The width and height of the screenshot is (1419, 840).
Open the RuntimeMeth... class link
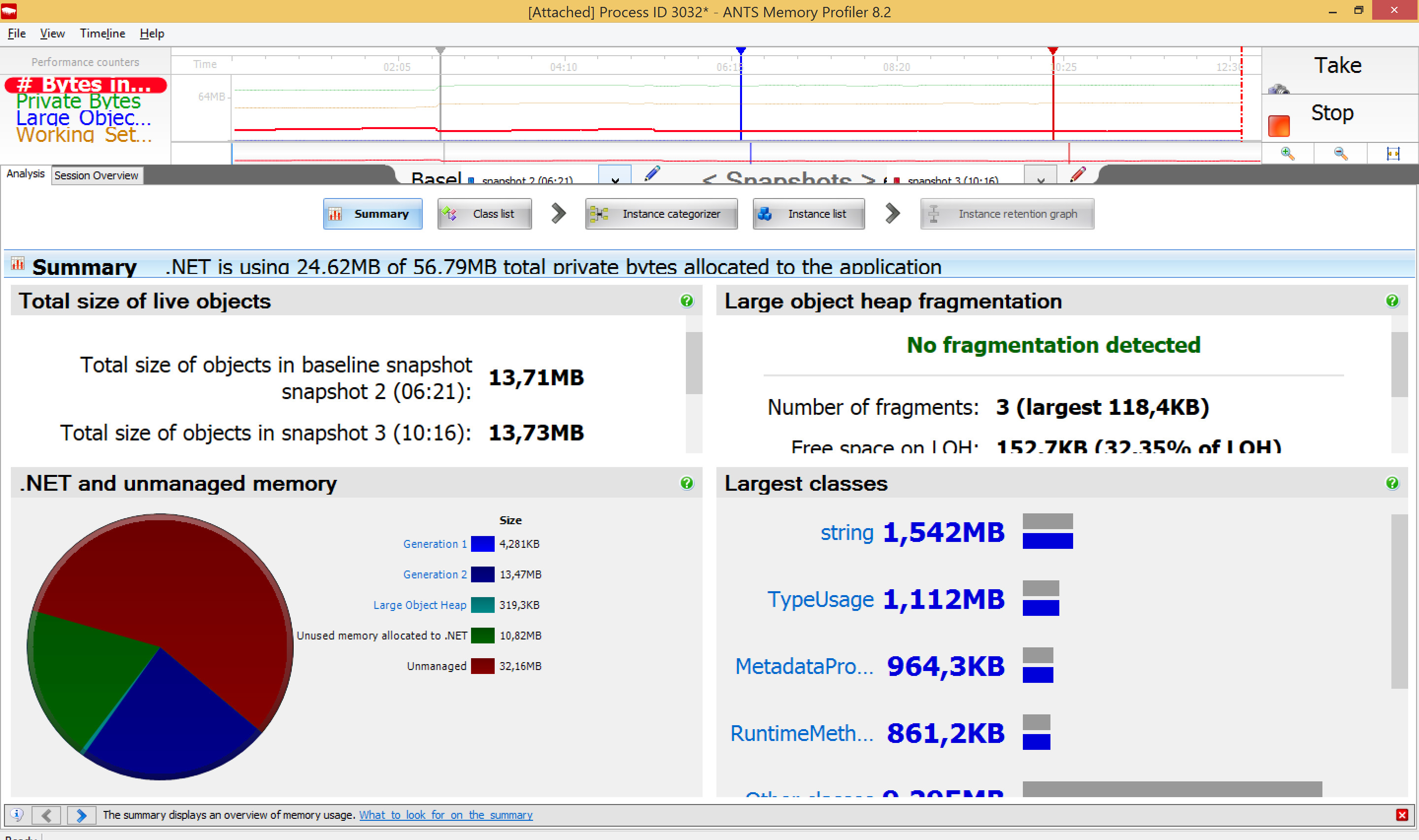pyautogui.click(x=802, y=733)
